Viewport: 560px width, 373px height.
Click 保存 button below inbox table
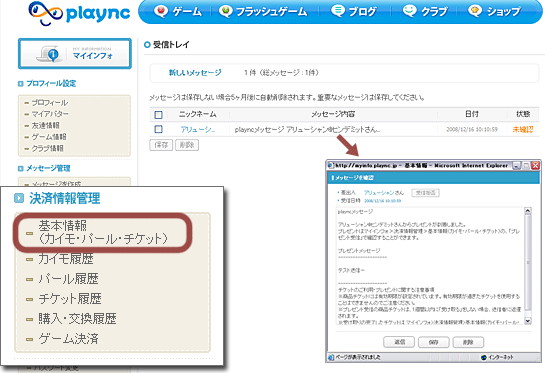(x=161, y=145)
